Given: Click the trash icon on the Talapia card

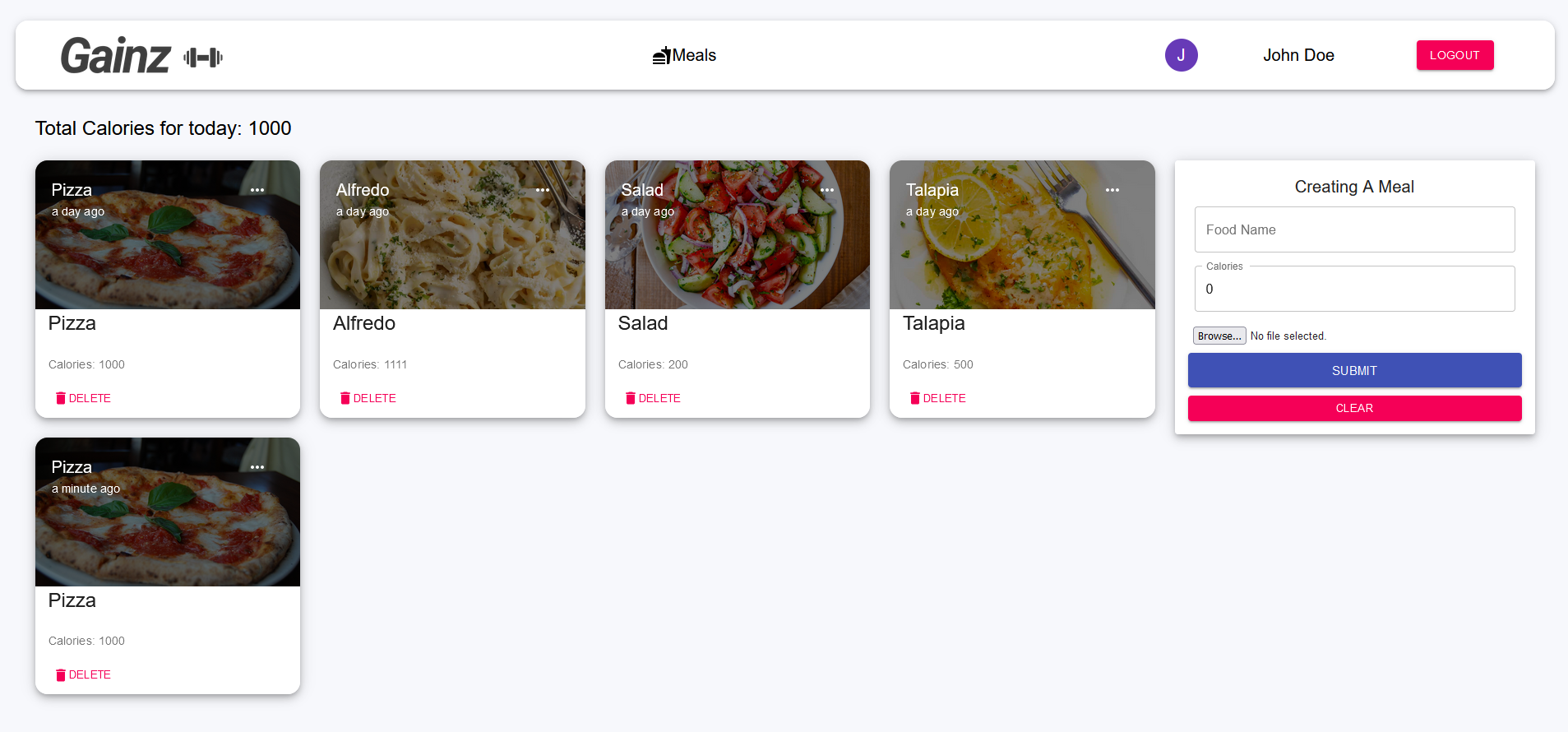Looking at the screenshot, I should click(914, 398).
